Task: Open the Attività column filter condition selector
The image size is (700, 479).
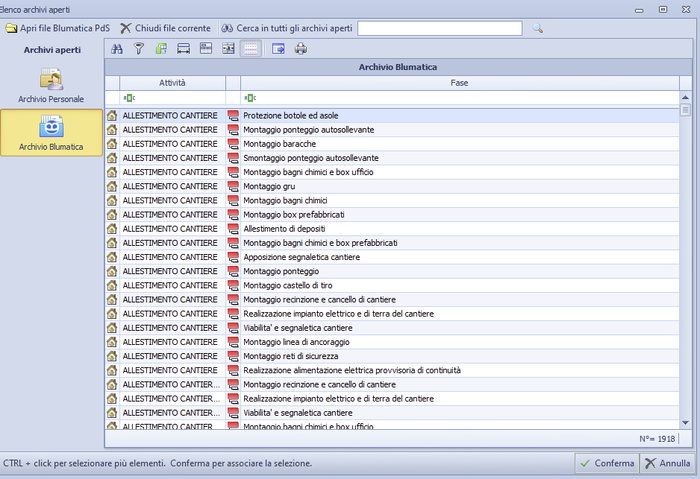Action: [128, 98]
